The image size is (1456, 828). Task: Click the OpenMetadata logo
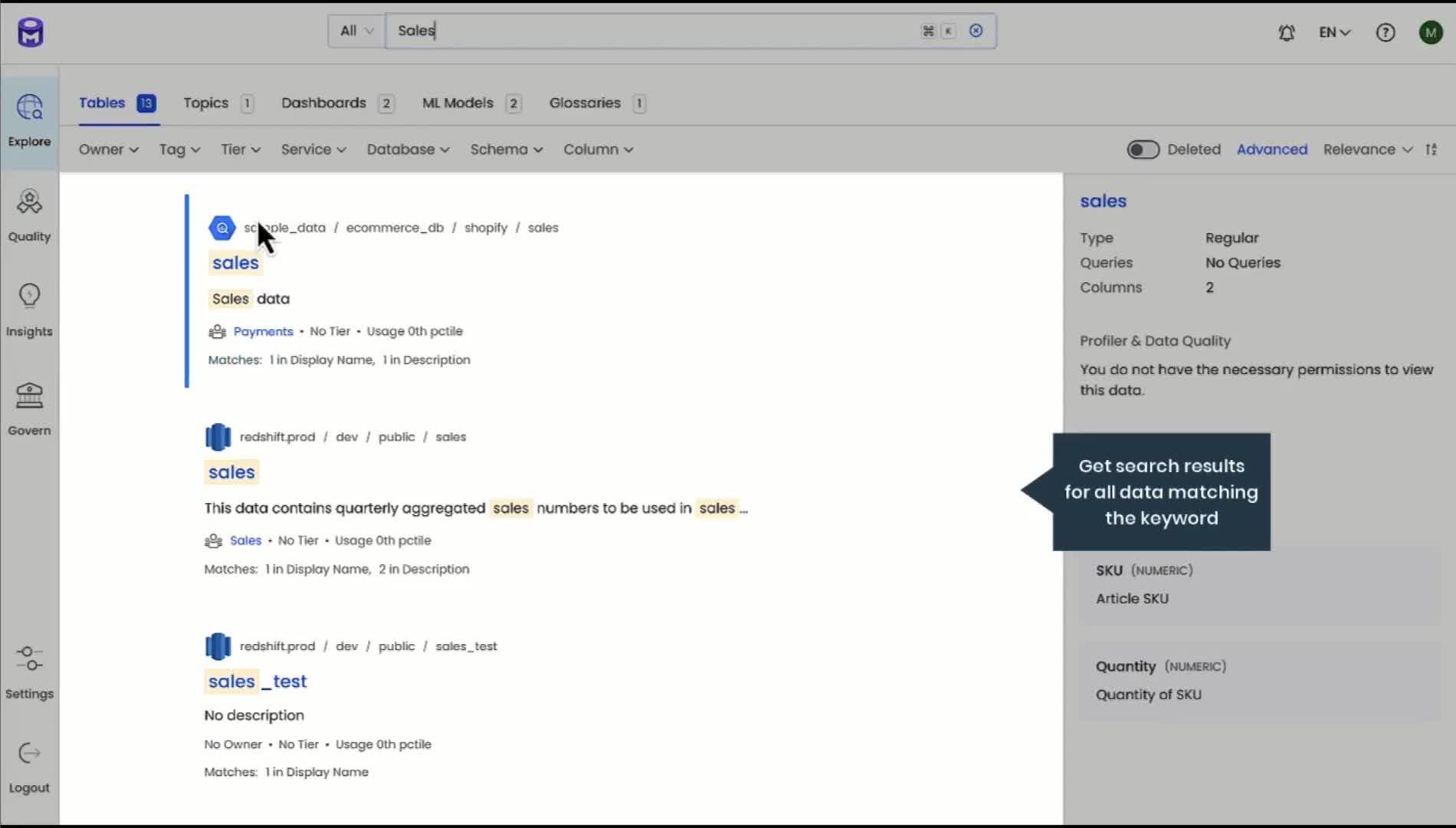[29, 31]
